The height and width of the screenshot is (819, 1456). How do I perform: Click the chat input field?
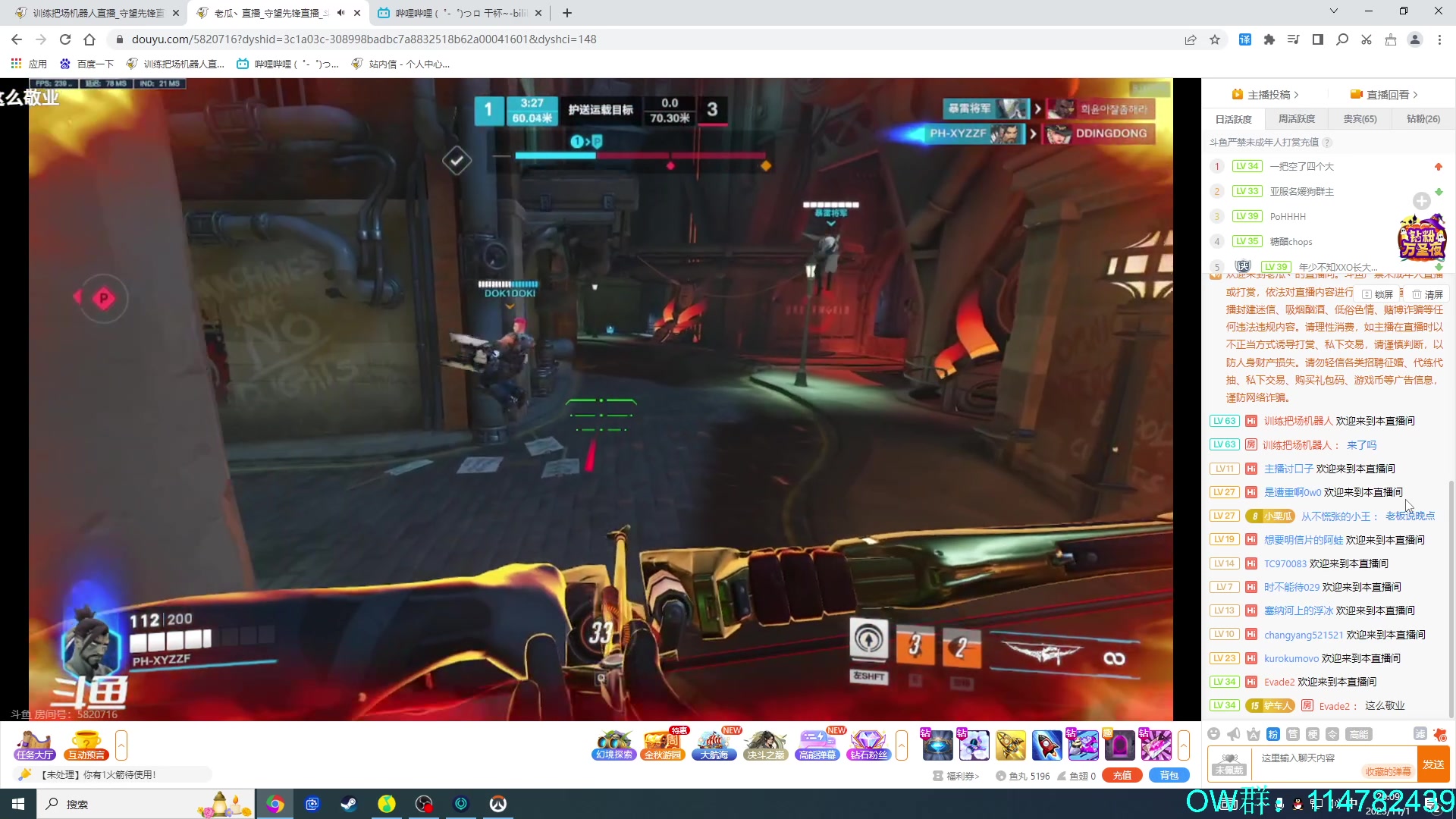1333,764
